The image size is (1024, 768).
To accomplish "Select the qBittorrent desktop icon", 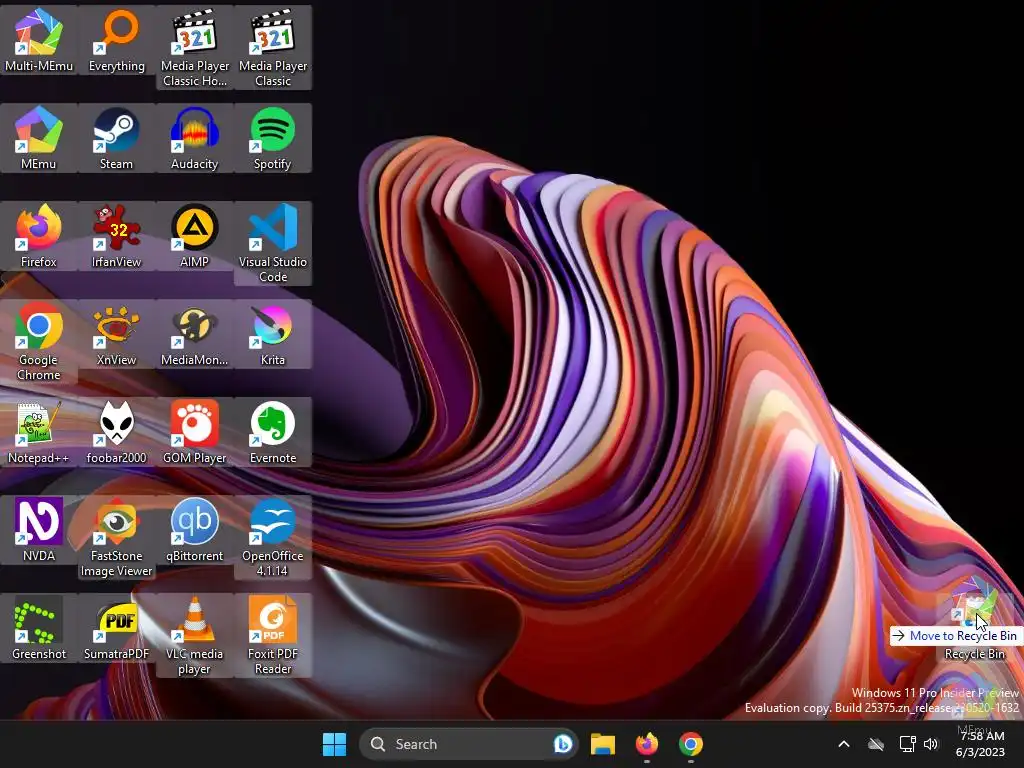I will [195, 530].
